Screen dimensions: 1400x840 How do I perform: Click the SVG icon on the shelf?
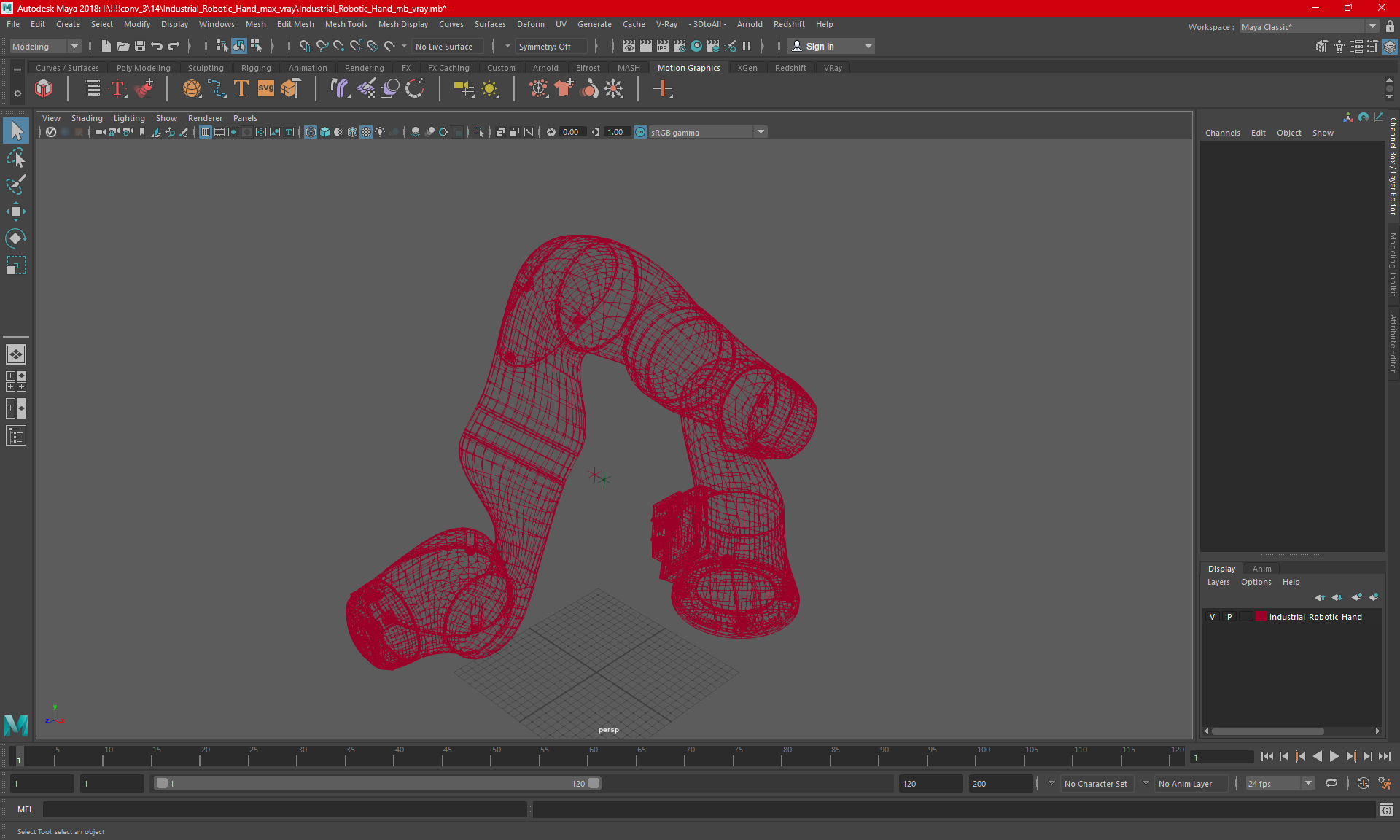[x=266, y=89]
